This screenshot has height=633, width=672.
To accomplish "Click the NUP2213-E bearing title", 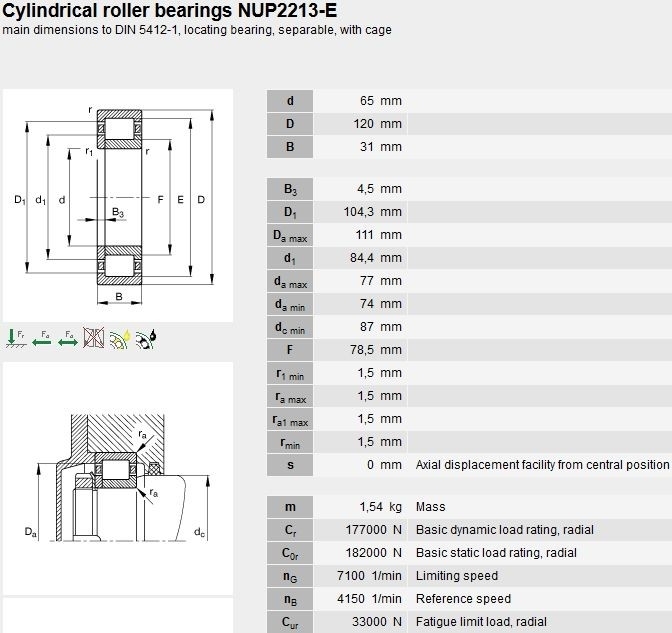I will [x=169, y=11].
